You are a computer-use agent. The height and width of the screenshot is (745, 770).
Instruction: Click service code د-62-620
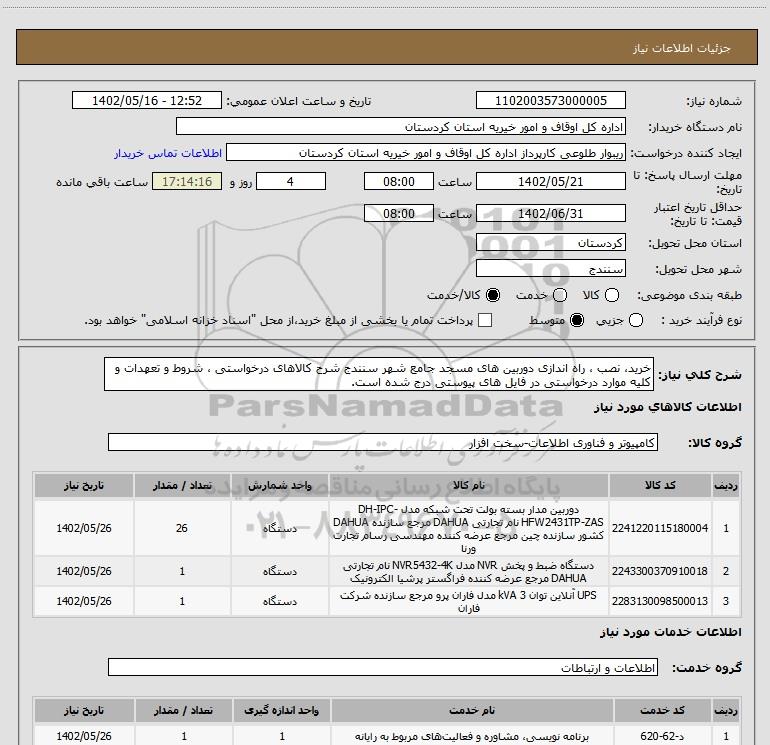662,736
